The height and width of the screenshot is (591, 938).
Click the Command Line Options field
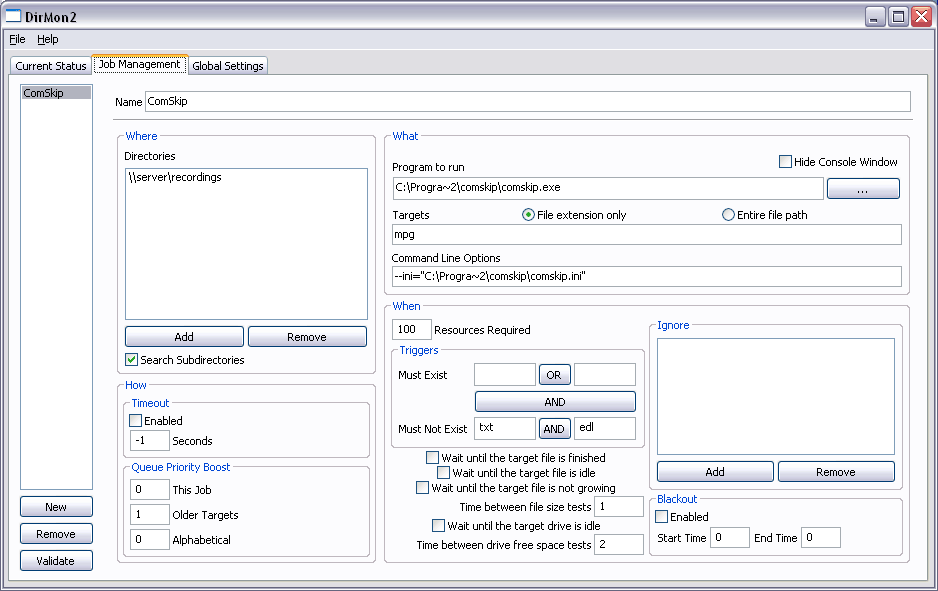646,277
